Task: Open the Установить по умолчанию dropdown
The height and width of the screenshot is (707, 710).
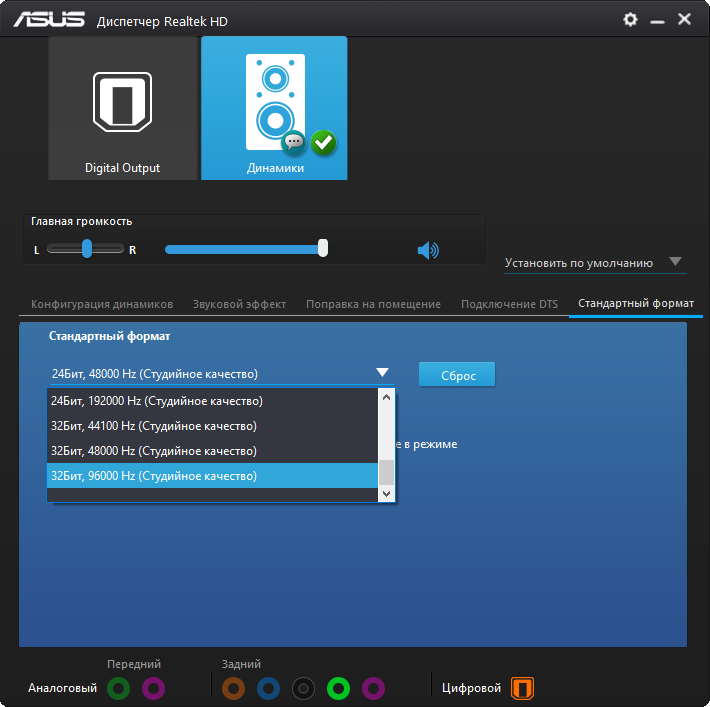Action: click(x=595, y=263)
